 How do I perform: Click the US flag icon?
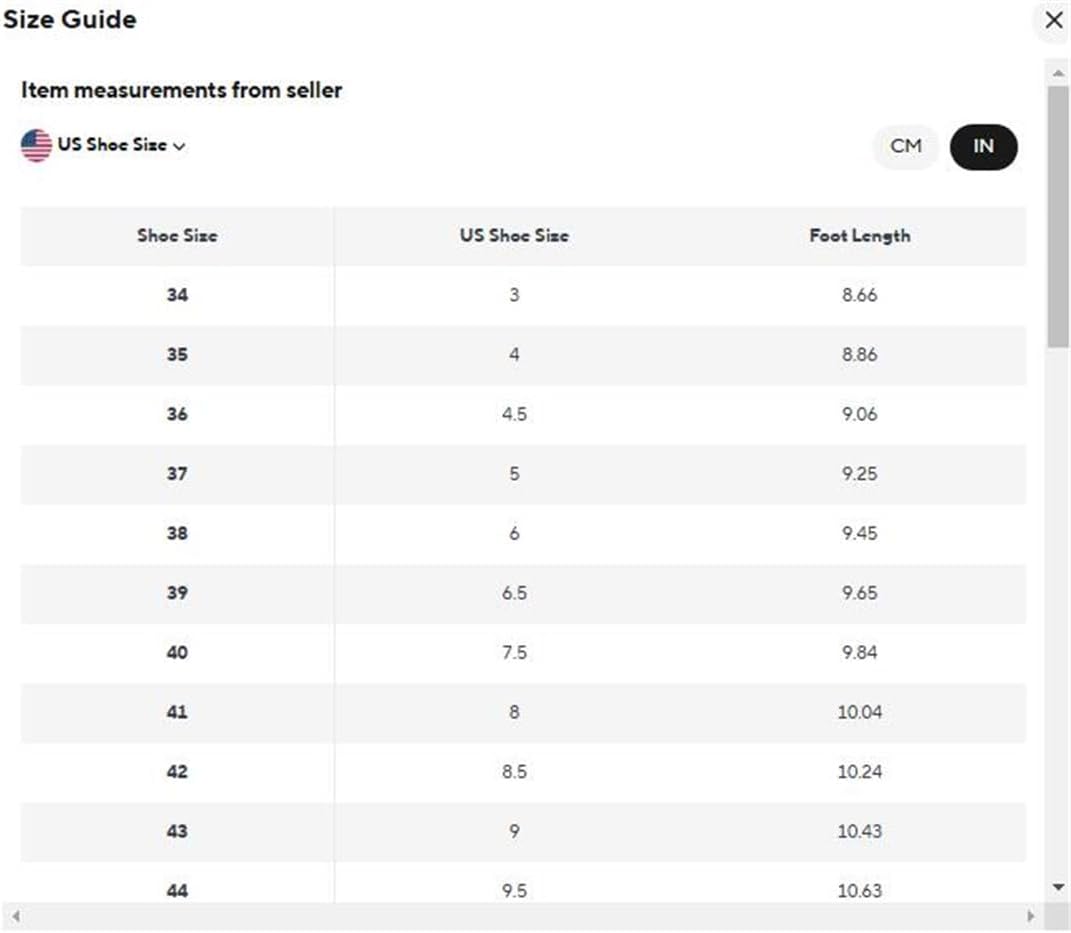coord(36,145)
